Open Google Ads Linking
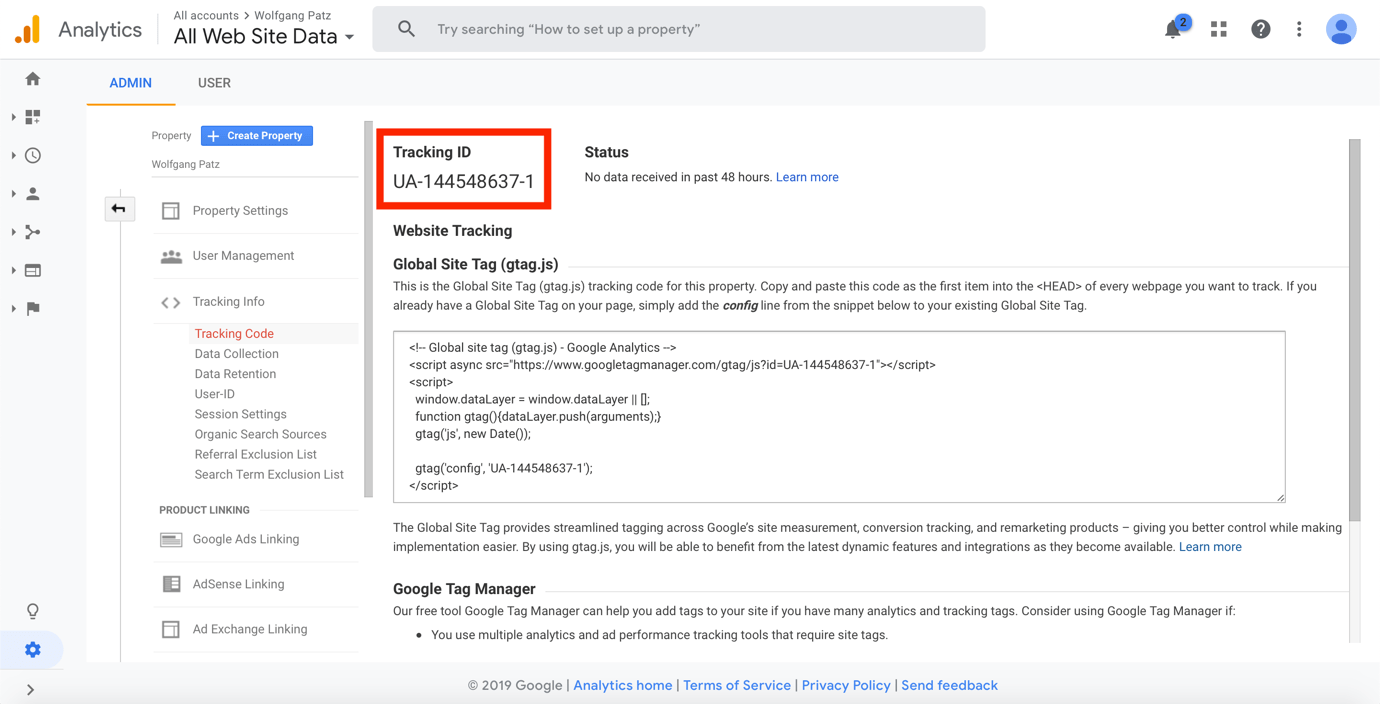 (246, 540)
